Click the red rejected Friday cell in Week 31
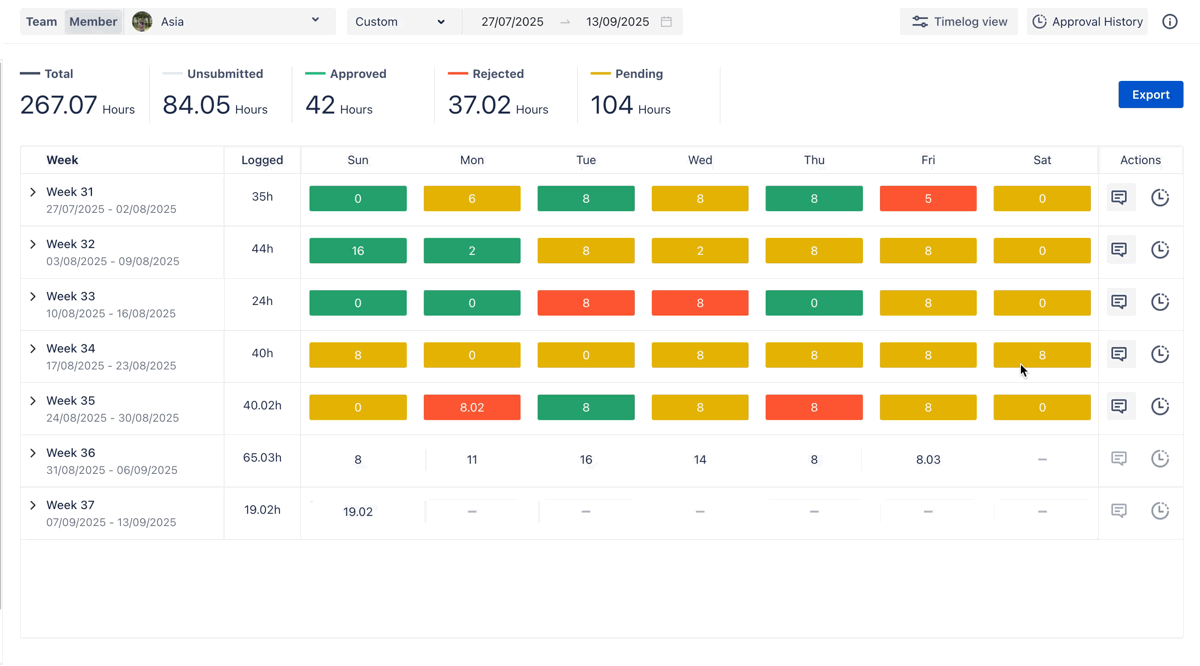1200x666 pixels. click(928, 198)
